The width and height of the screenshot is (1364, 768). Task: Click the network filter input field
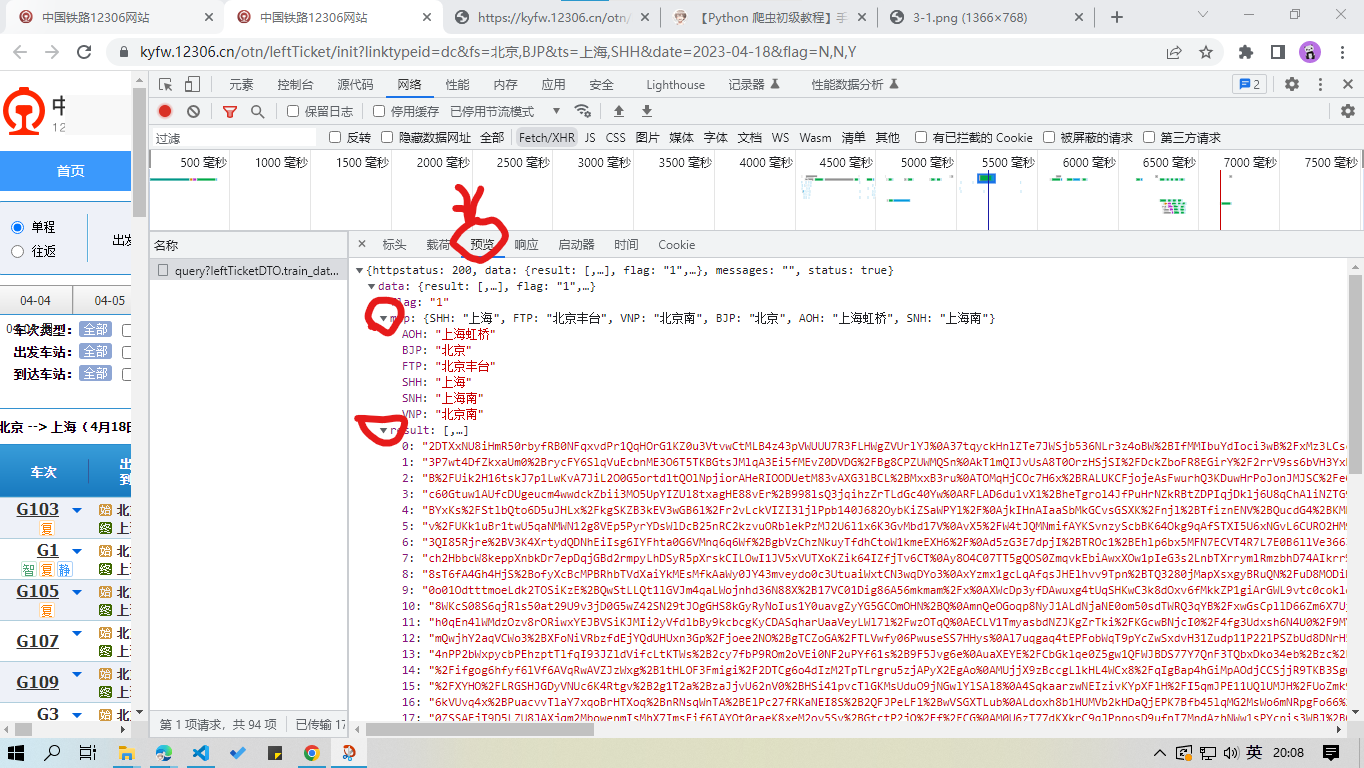(x=234, y=138)
